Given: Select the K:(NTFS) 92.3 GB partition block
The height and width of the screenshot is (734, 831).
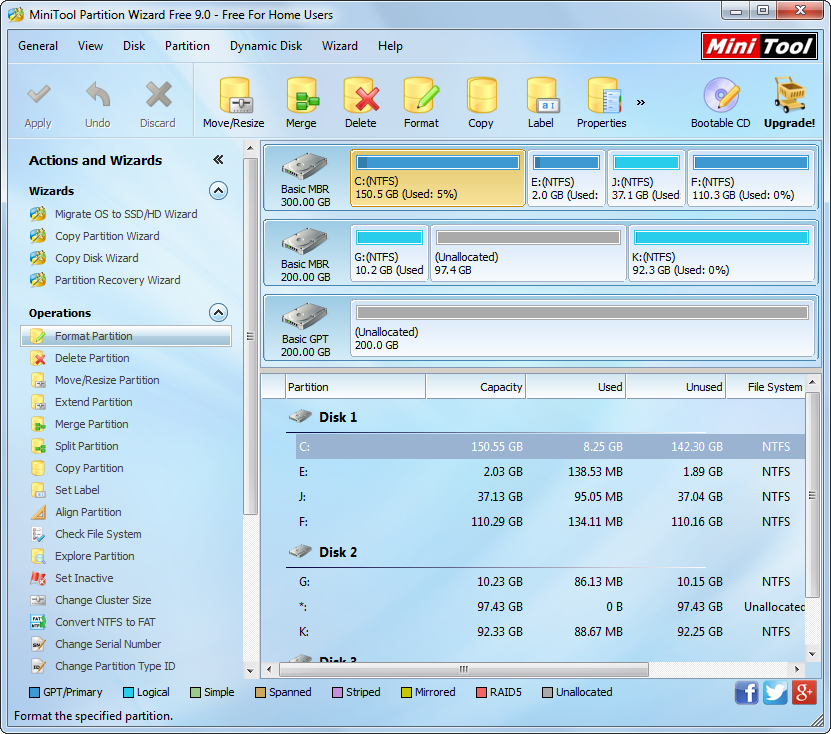Looking at the screenshot, I should [721, 253].
